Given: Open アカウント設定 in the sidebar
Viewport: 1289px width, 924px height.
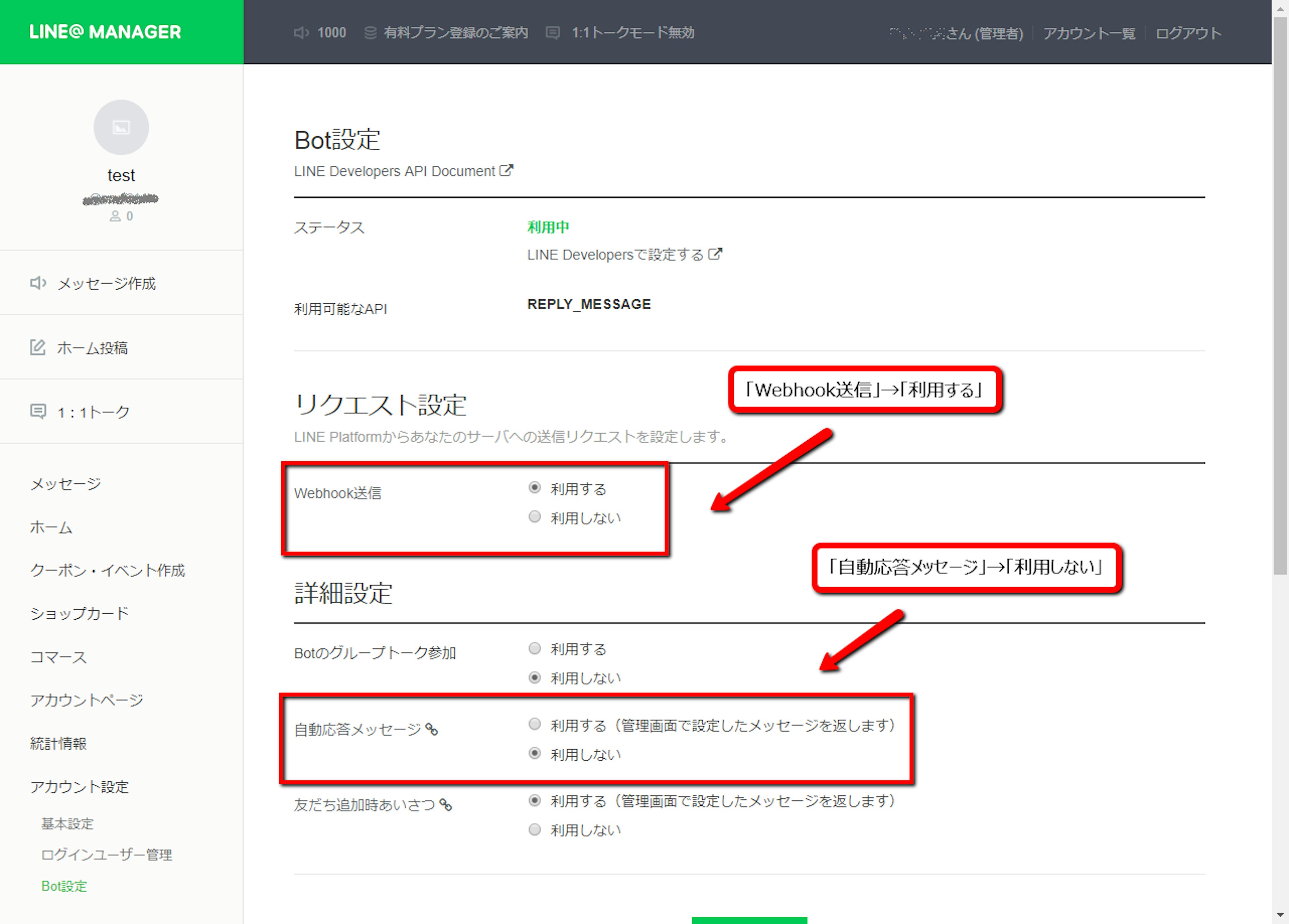Looking at the screenshot, I should click(80, 786).
